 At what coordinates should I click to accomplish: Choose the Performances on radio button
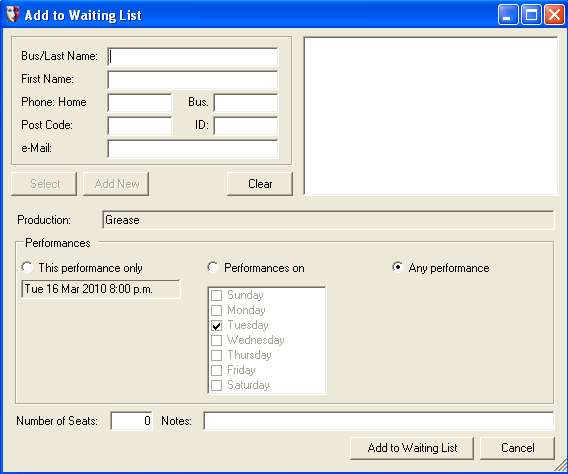213,268
